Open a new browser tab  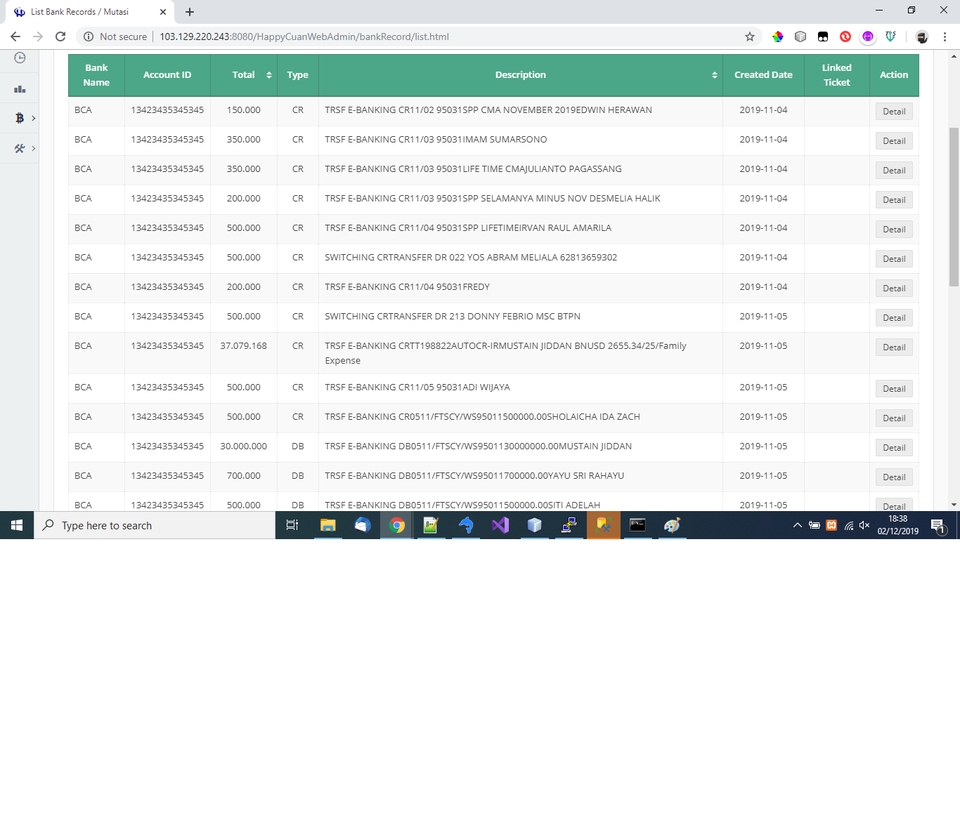[190, 12]
